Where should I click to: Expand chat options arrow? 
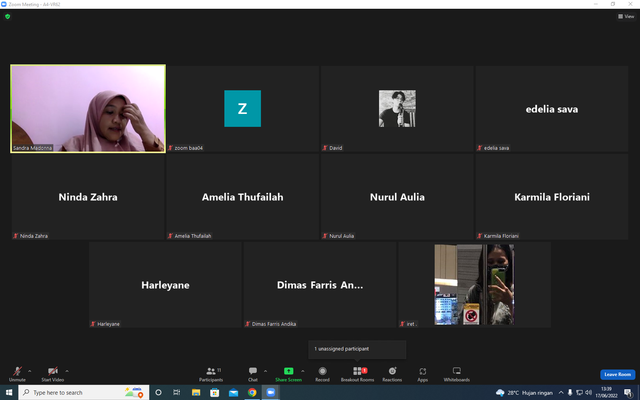[x=265, y=371]
